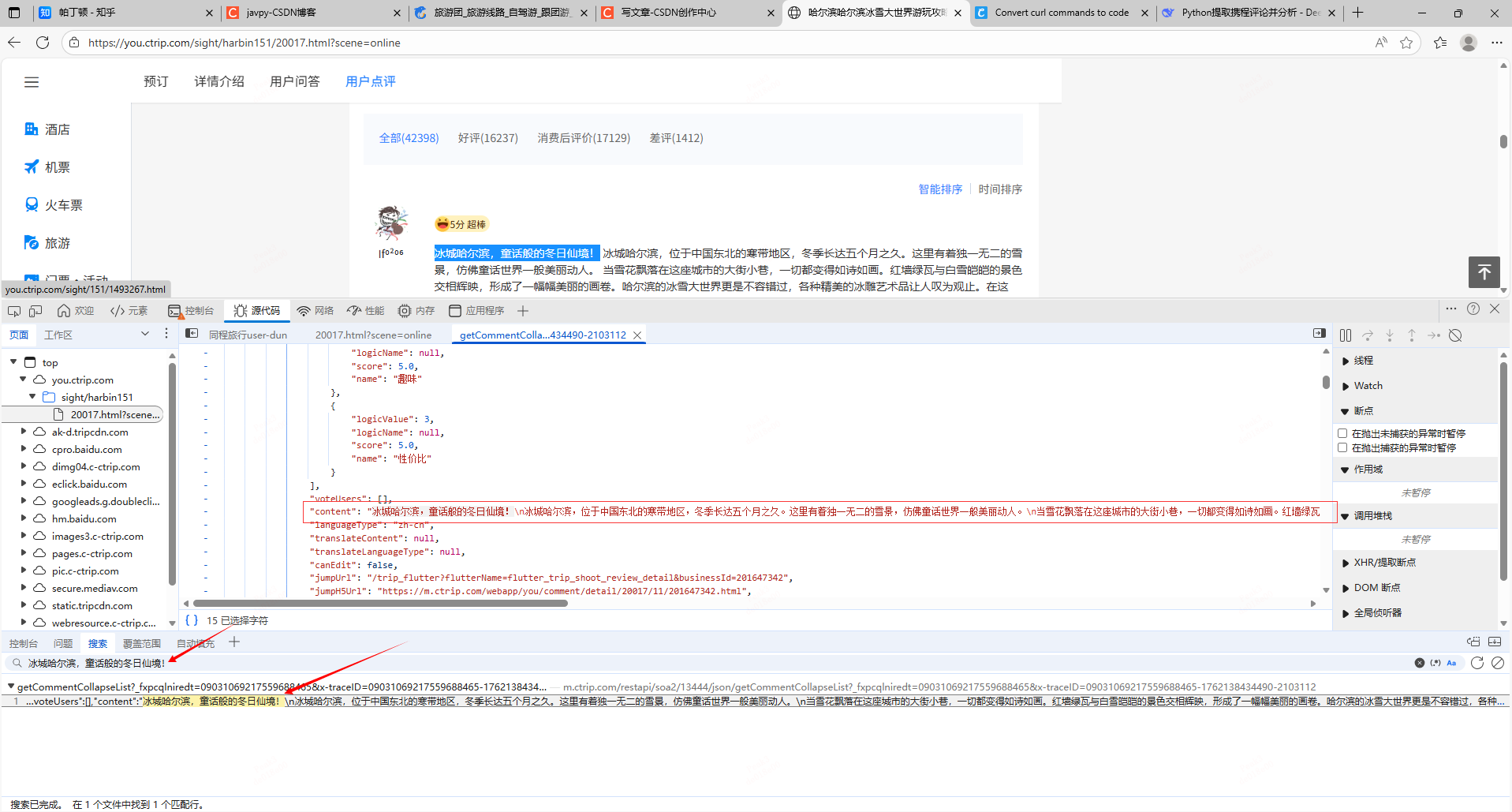Open the drawer 搜索 search tab
This screenshot has width=1512, height=812.
tap(98, 643)
